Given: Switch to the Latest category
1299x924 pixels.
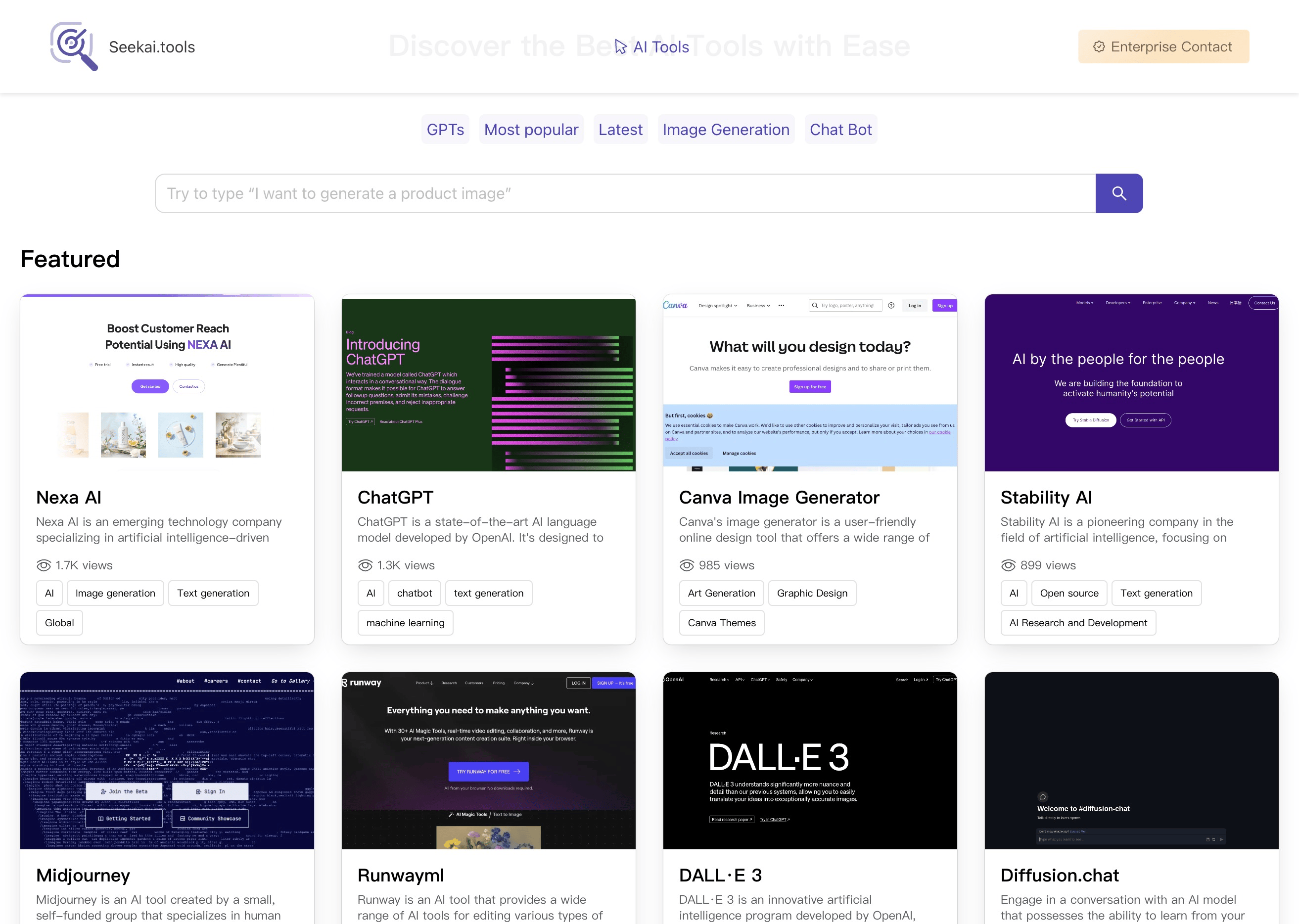Looking at the screenshot, I should (x=620, y=130).
